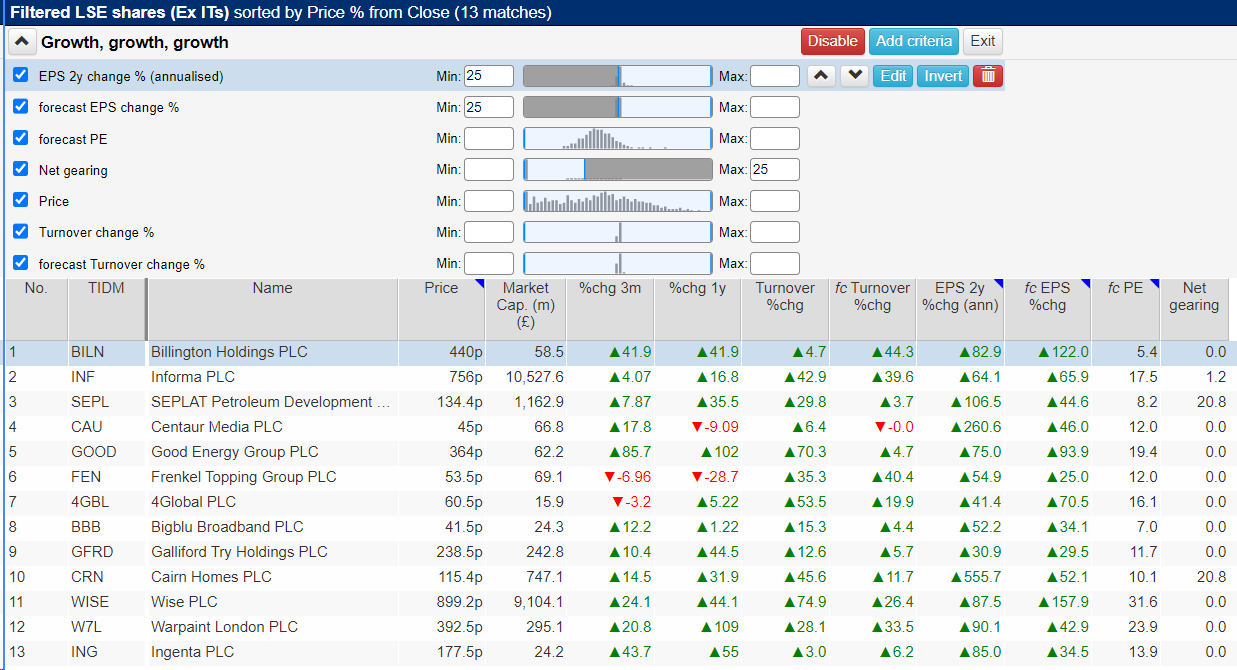Invert the EPS 2y change filter
This screenshot has height=670, width=1237.
click(x=942, y=76)
